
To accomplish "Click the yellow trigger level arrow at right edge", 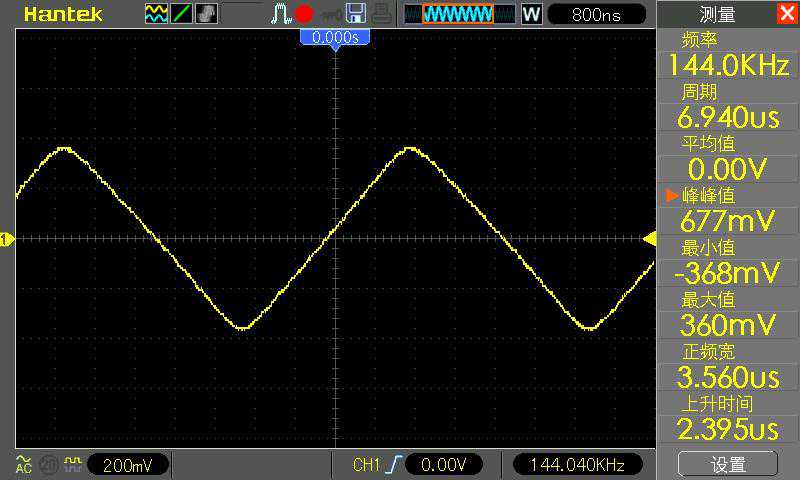I will [649, 238].
